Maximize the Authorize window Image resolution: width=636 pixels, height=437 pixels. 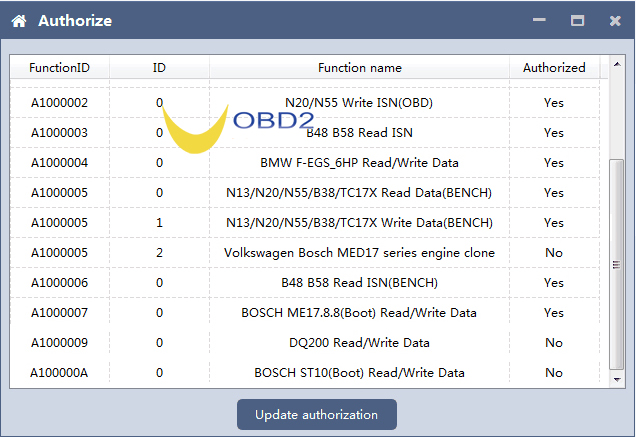[x=577, y=21]
